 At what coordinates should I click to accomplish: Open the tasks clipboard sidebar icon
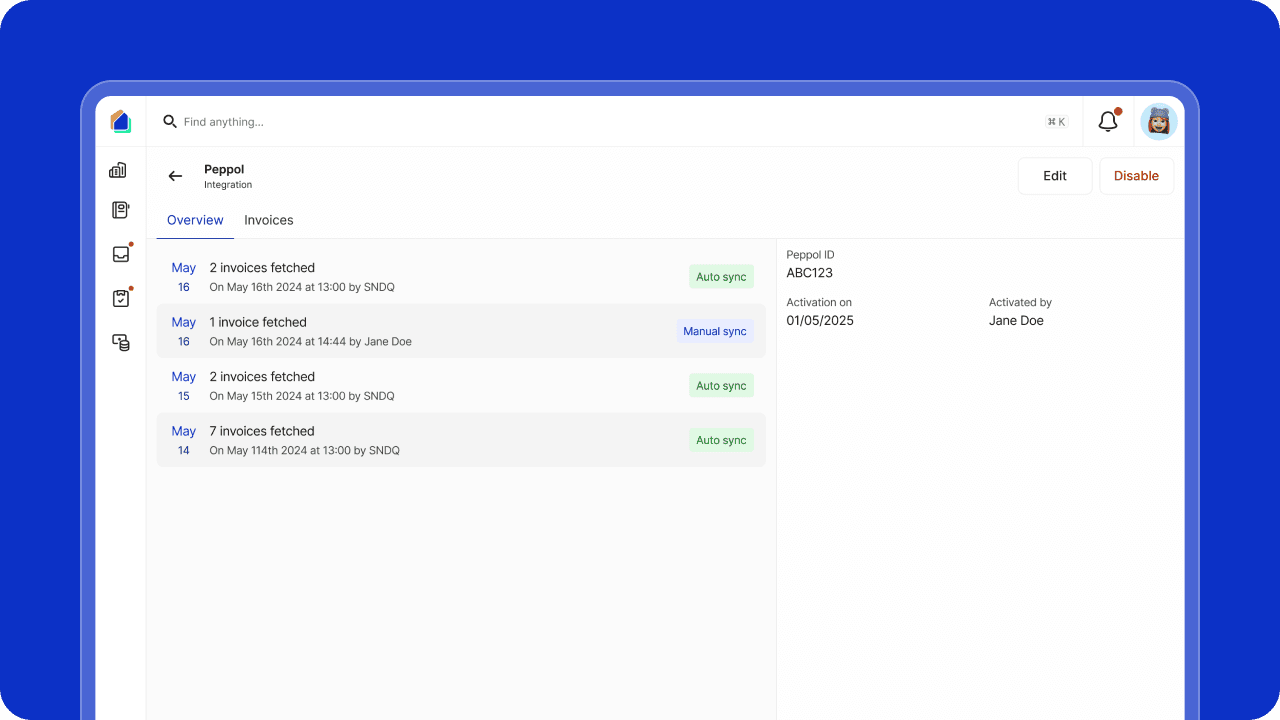click(x=121, y=298)
